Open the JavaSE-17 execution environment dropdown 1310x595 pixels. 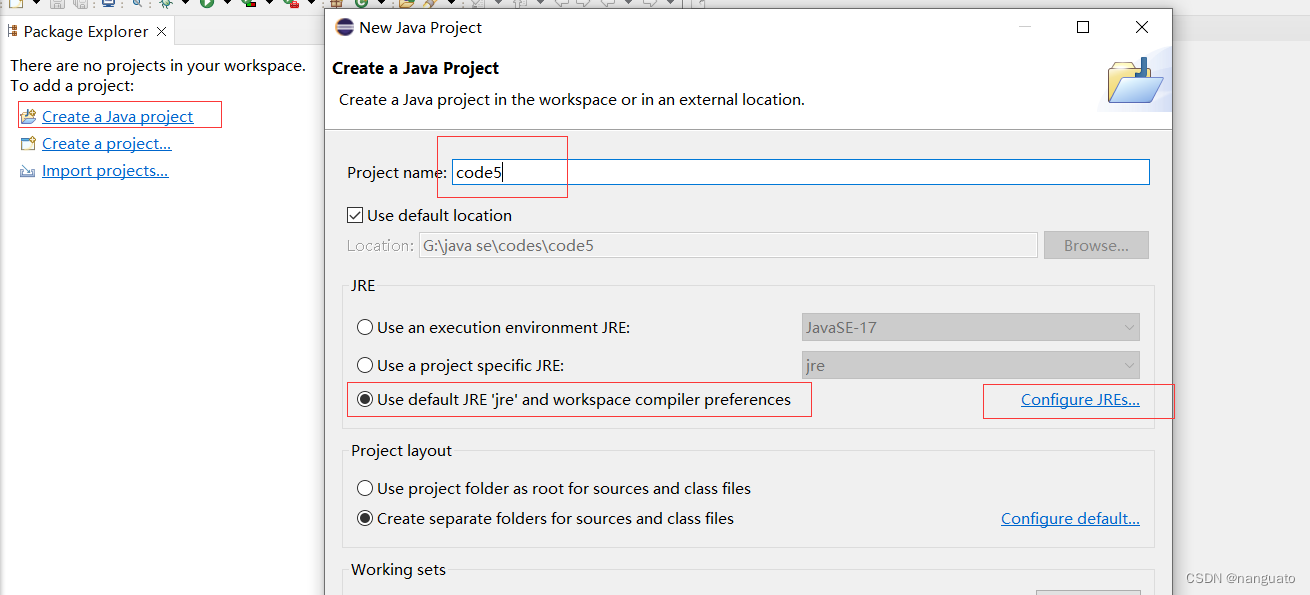[x=1129, y=327]
